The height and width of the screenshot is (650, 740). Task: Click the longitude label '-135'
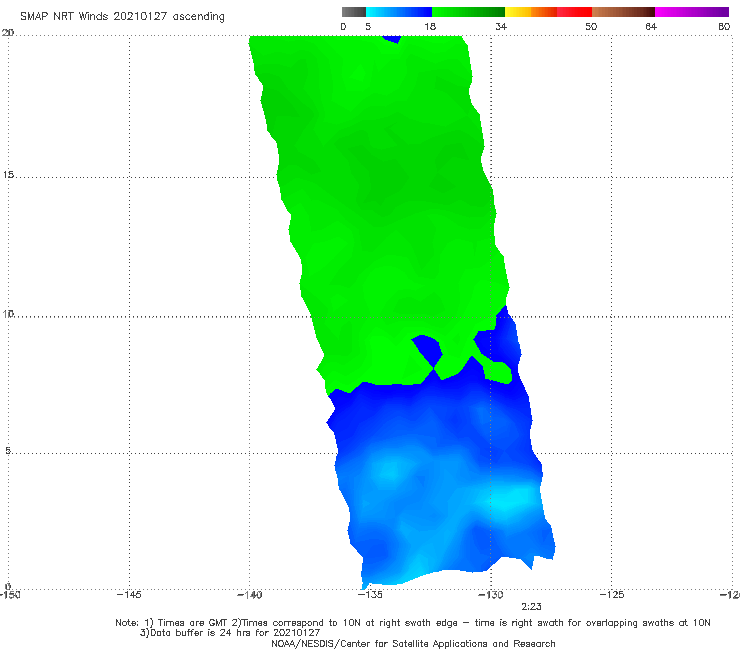click(x=370, y=594)
